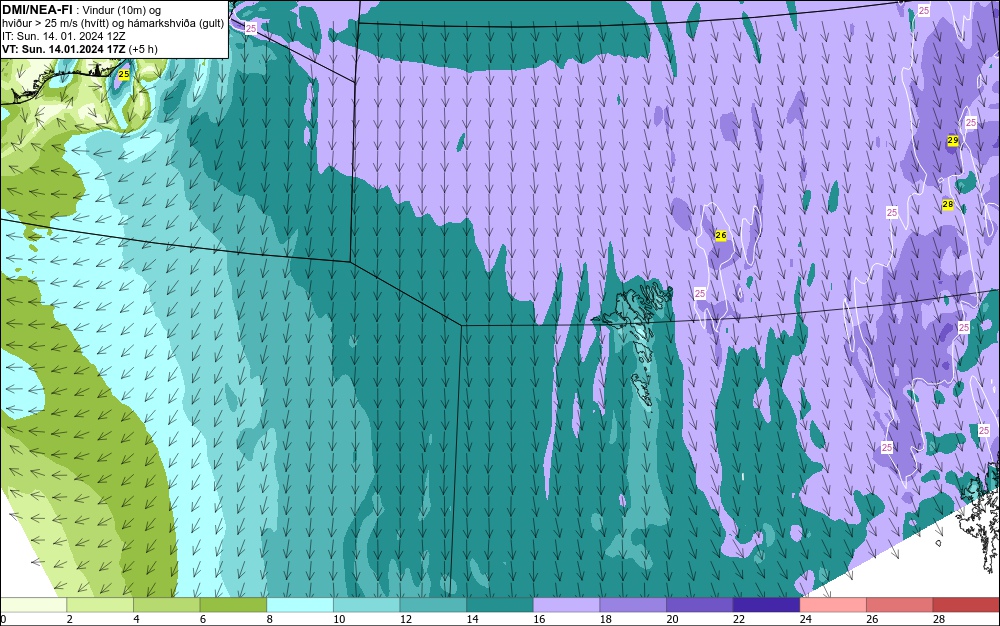The width and height of the screenshot is (1000, 626).
Task: Click the 20–22 m/s purple legend swatch
Action: click(700, 605)
